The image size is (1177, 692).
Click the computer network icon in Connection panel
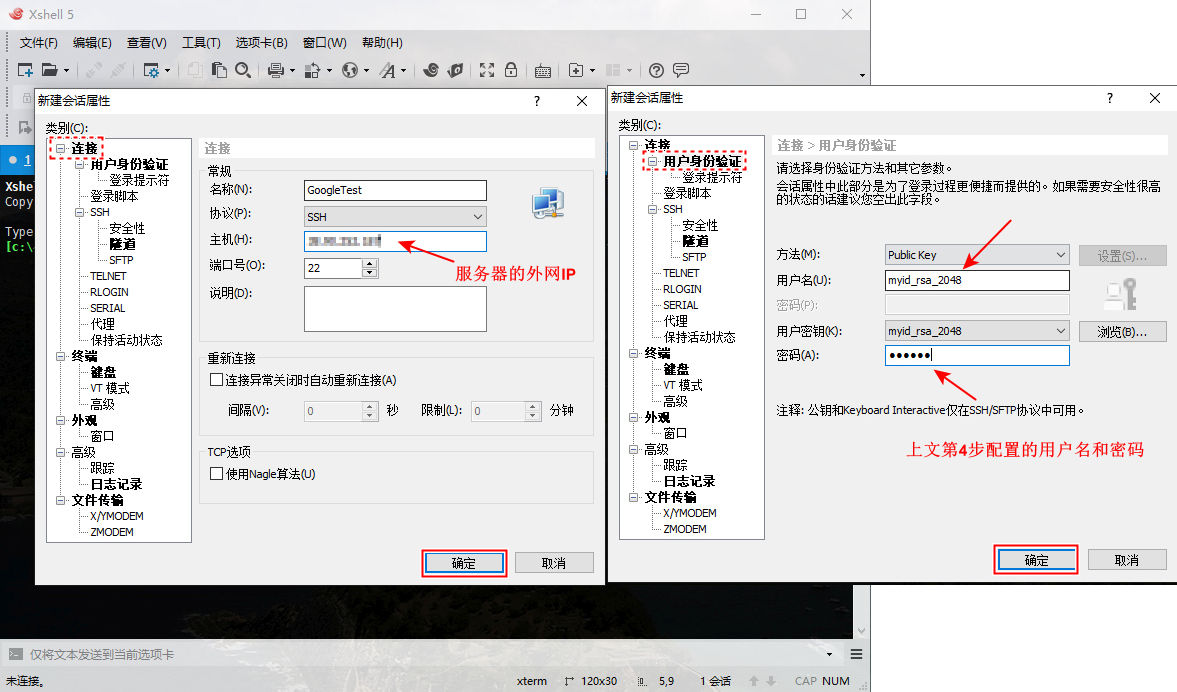(549, 203)
